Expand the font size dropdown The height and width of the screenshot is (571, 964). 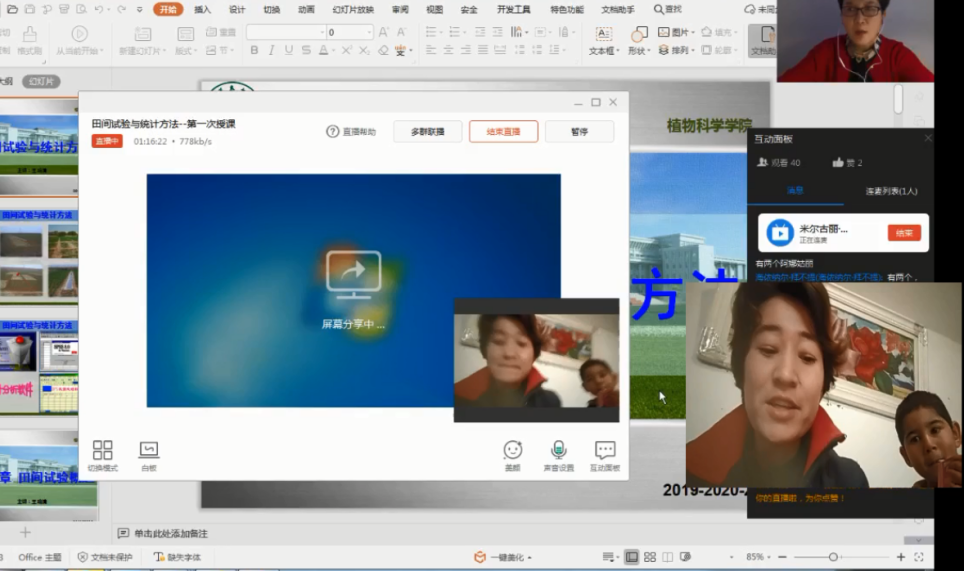click(x=369, y=32)
